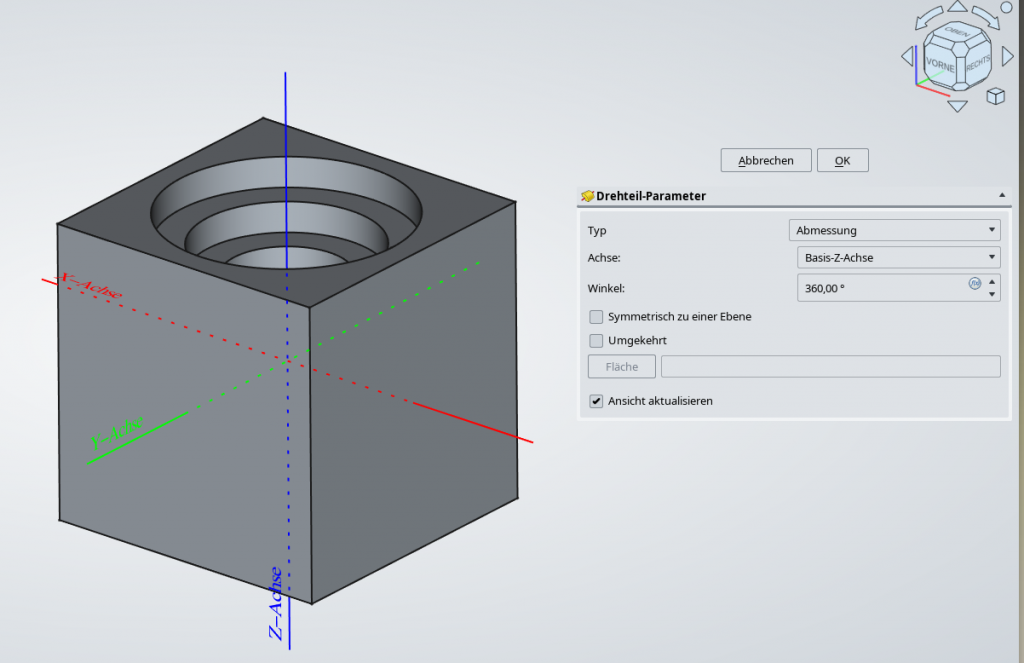Uncheck Ansicht aktualisieren

click(597, 401)
